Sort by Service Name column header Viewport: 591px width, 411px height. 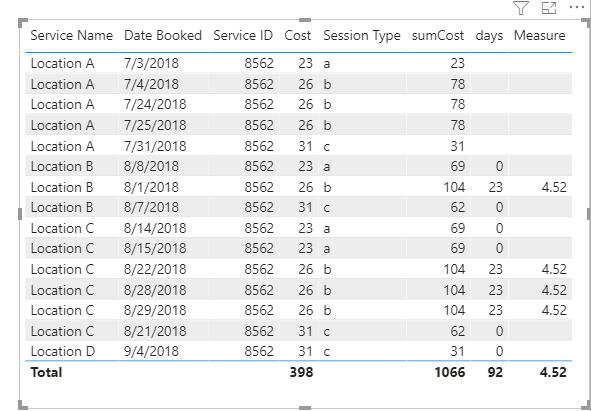[72, 35]
